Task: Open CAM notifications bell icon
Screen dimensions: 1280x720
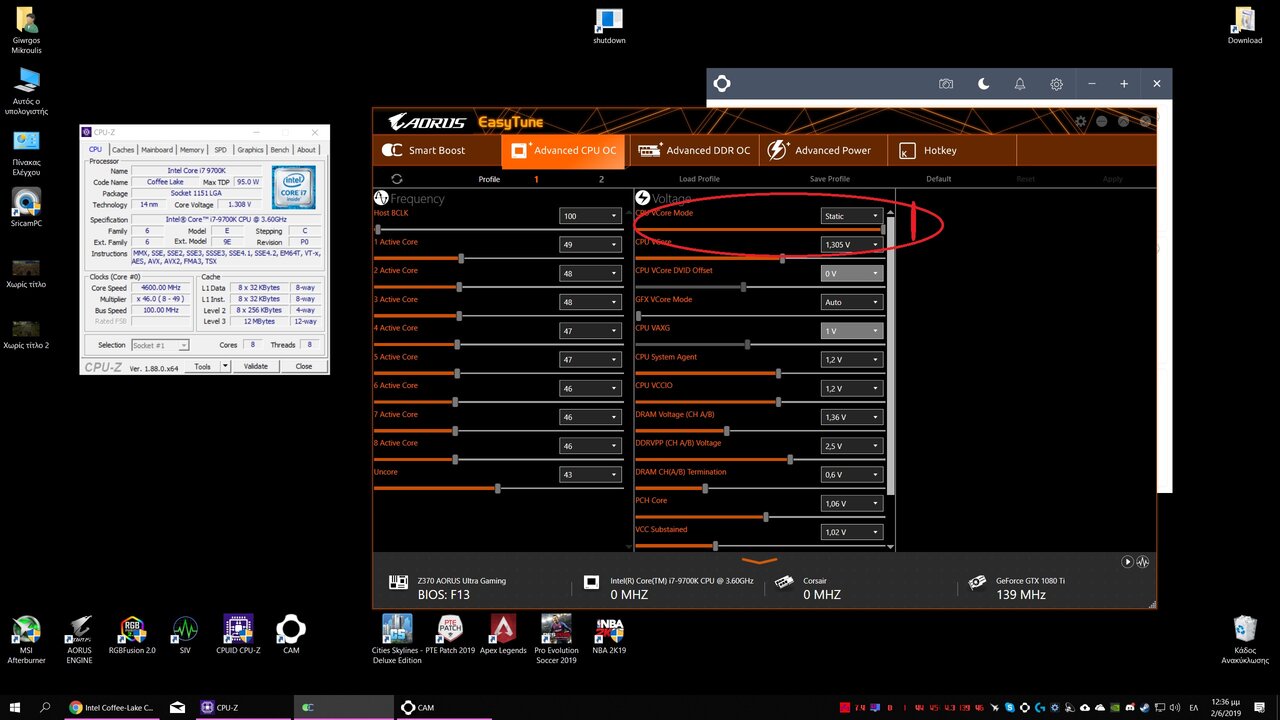Action: pos(1020,84)
